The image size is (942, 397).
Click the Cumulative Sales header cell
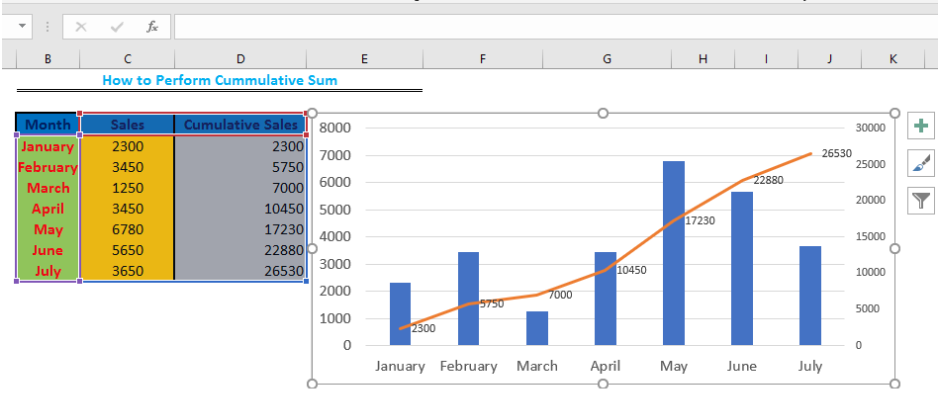click(x=241, y=124)
